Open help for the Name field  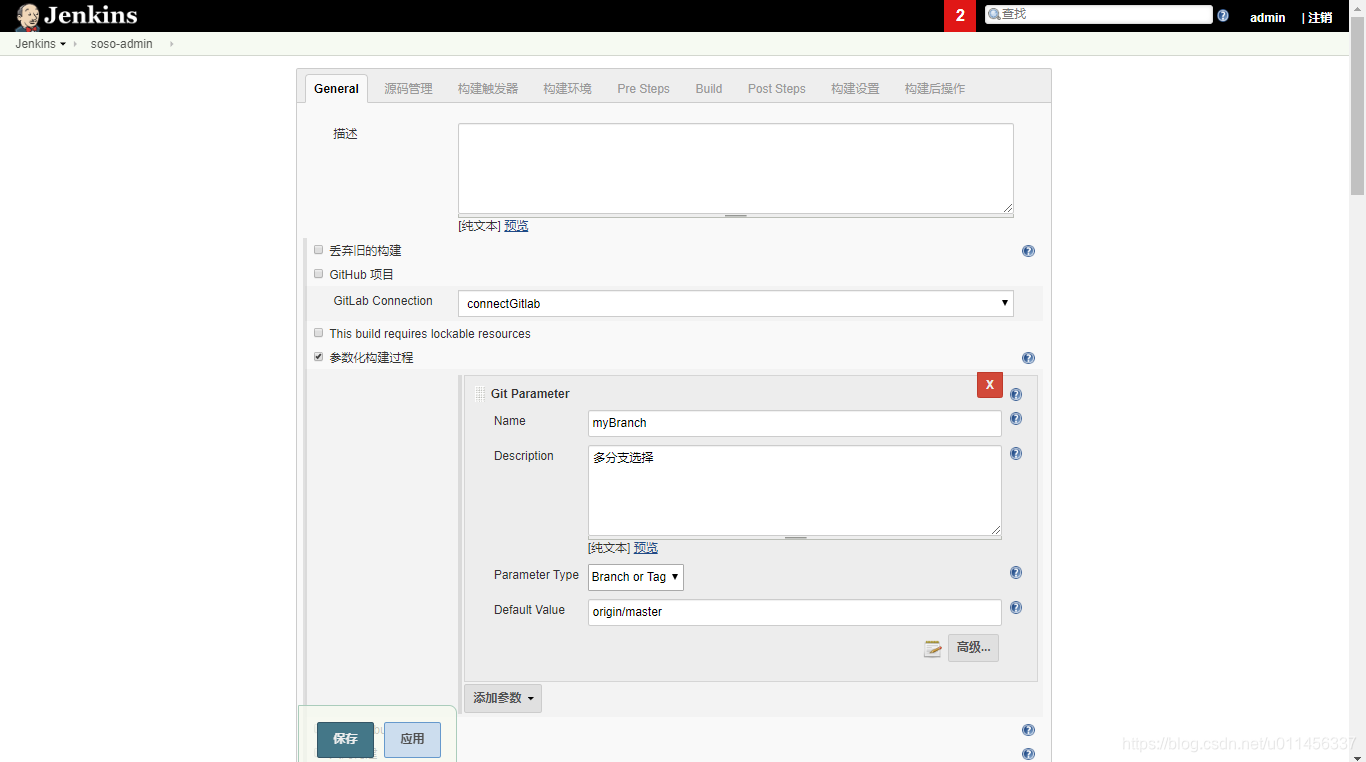tap(1016, 419)
